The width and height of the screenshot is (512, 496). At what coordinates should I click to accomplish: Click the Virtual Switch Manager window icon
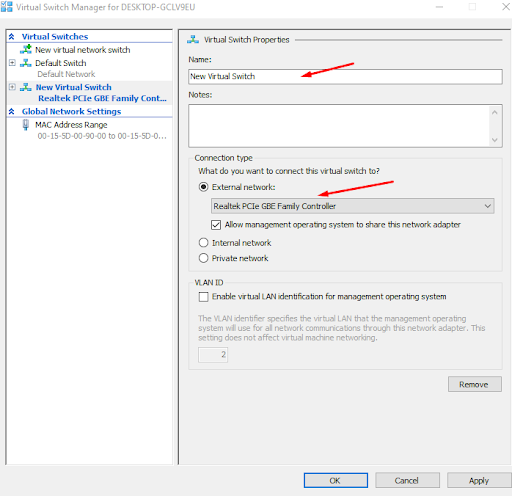click(x=6, y=7)
